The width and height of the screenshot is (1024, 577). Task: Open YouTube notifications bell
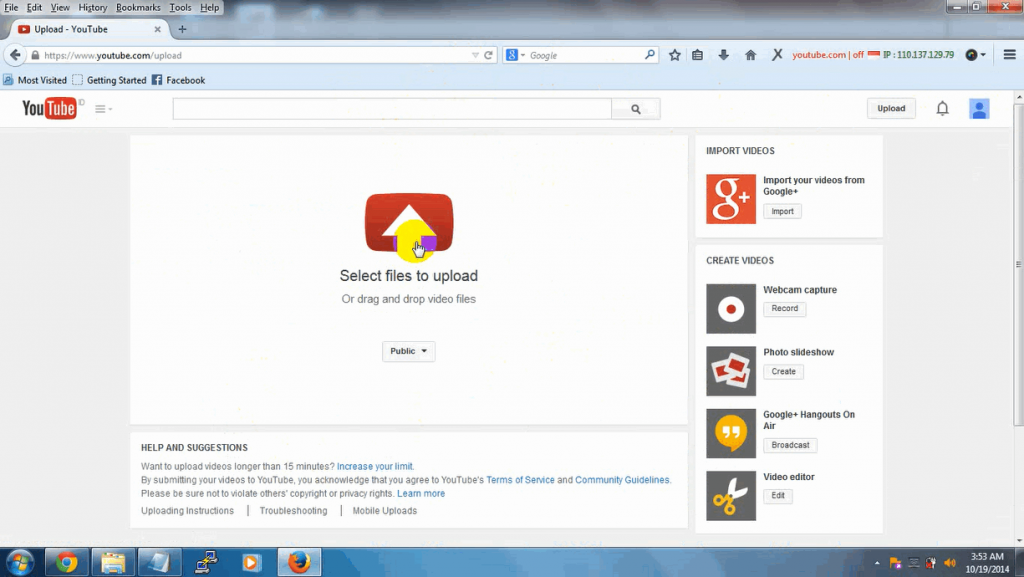(x=941, y=108)
